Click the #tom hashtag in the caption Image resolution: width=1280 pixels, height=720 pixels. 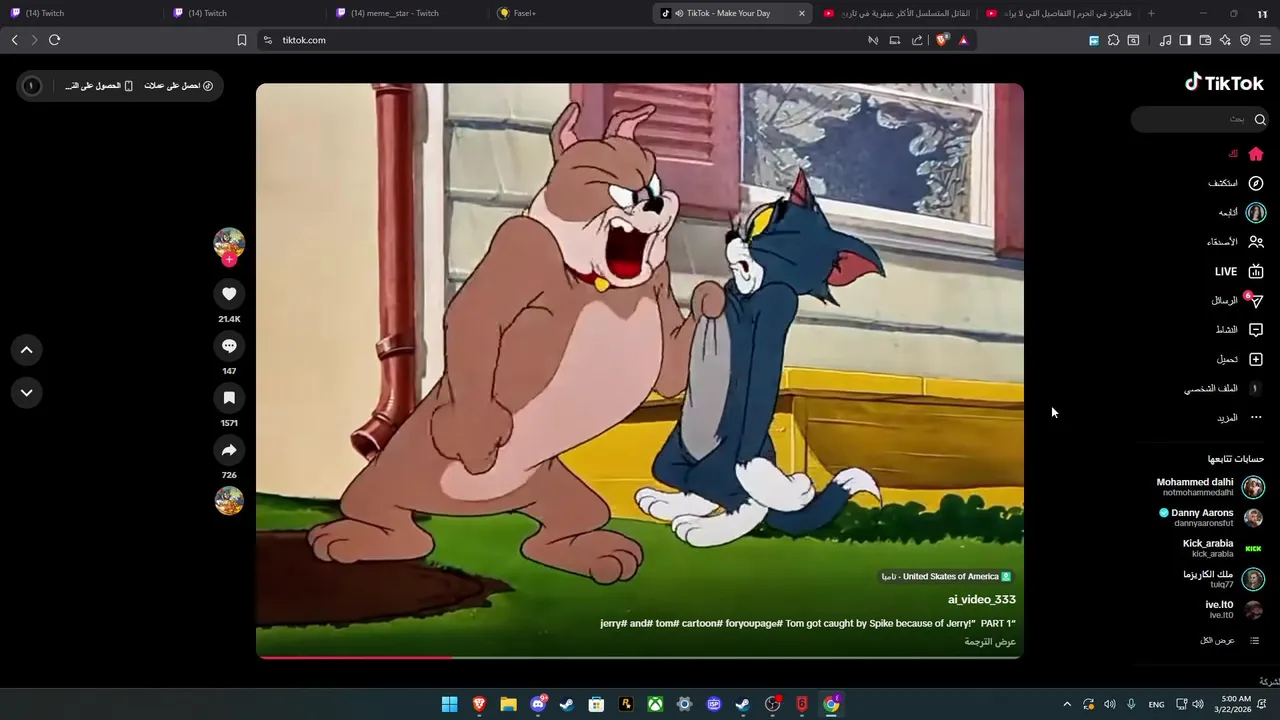[667, 623]
